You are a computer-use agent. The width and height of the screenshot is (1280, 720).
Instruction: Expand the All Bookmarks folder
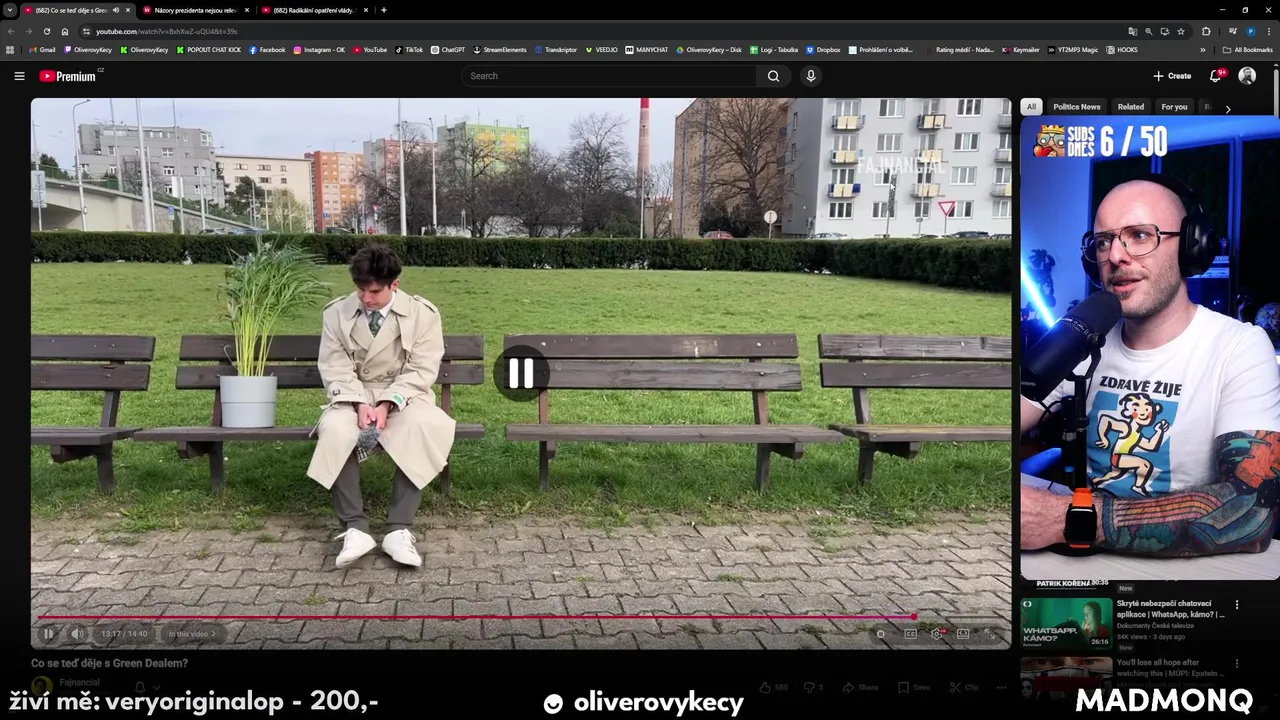(1247, 50)
